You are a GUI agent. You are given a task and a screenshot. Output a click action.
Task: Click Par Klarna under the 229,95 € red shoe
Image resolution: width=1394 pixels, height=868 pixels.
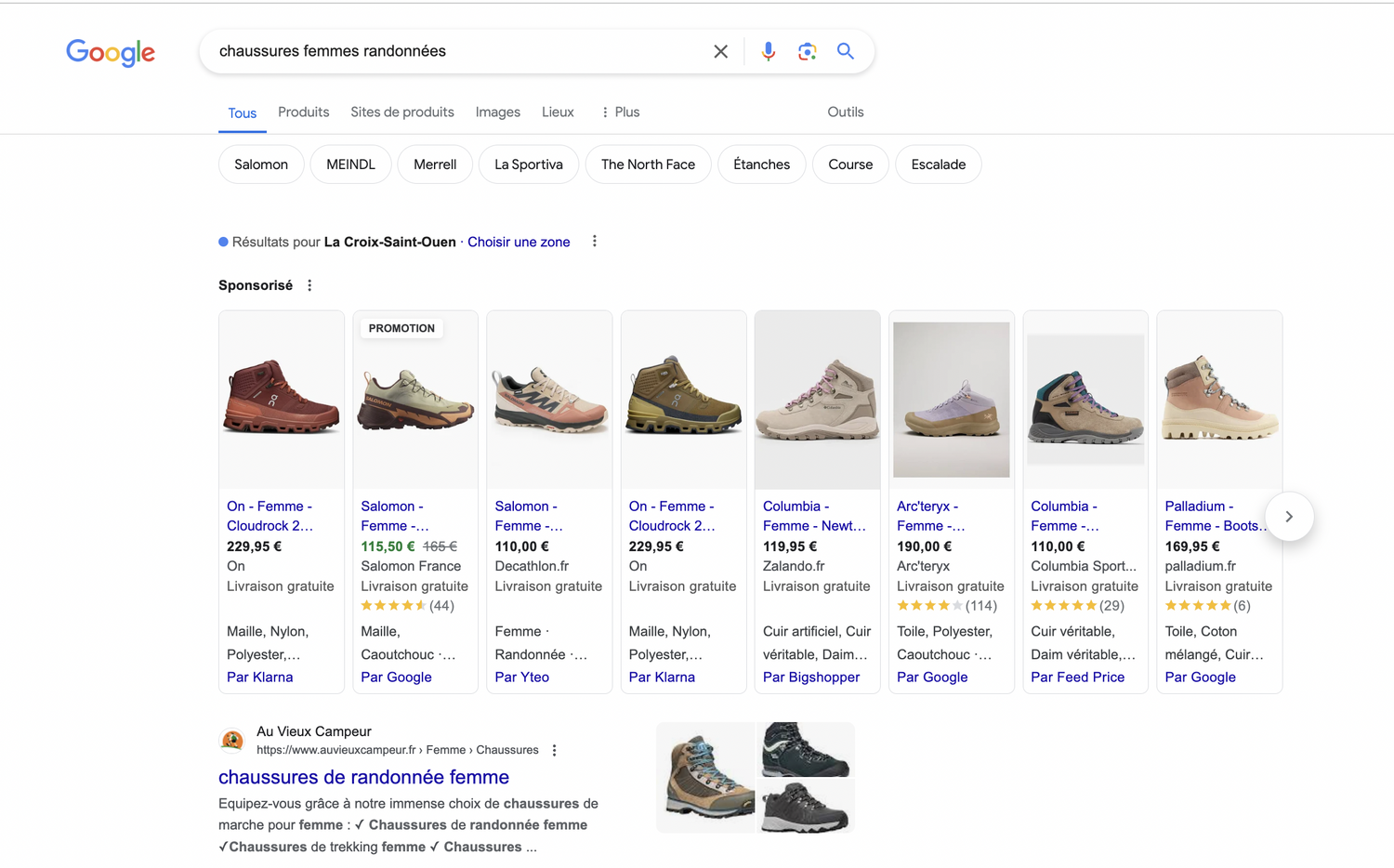tap(260, 677)
